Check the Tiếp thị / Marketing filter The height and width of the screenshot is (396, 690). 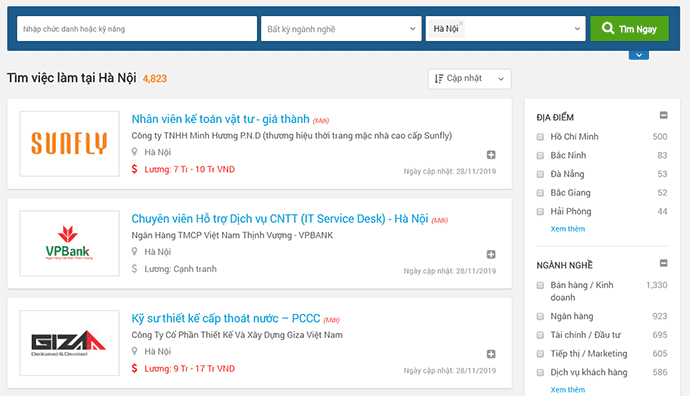coord(540,354)
